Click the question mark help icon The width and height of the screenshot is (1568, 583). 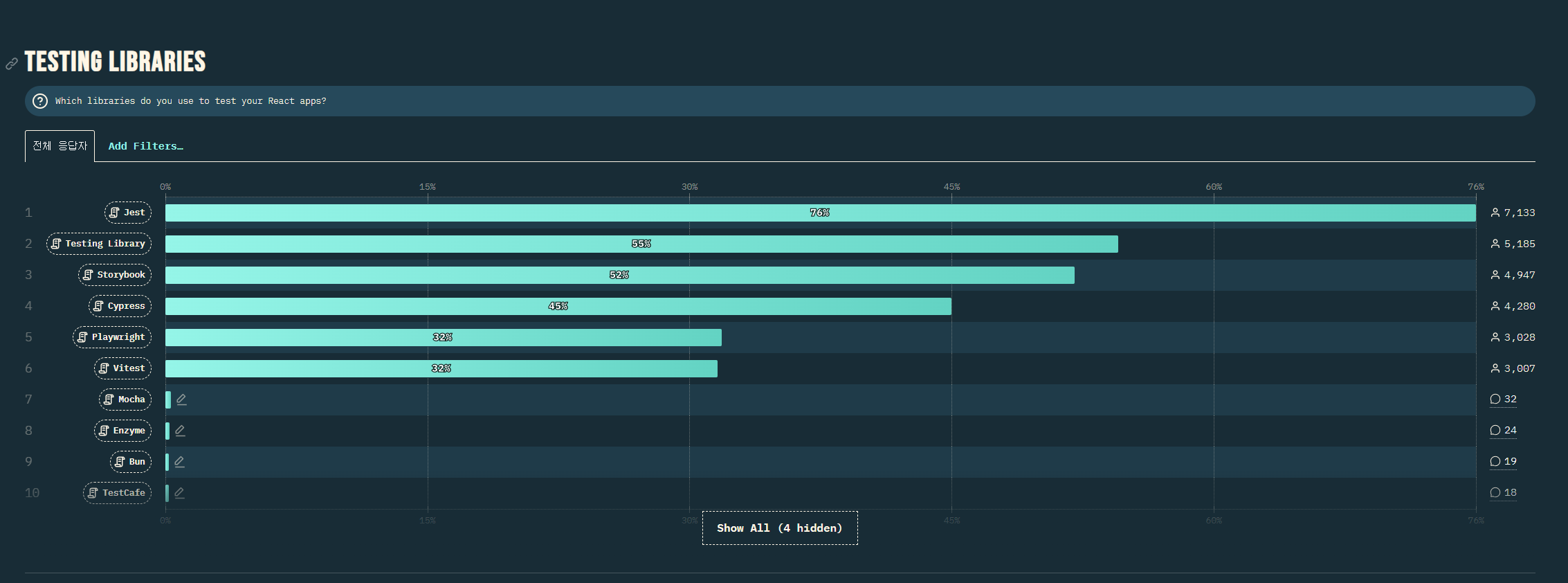40,101
